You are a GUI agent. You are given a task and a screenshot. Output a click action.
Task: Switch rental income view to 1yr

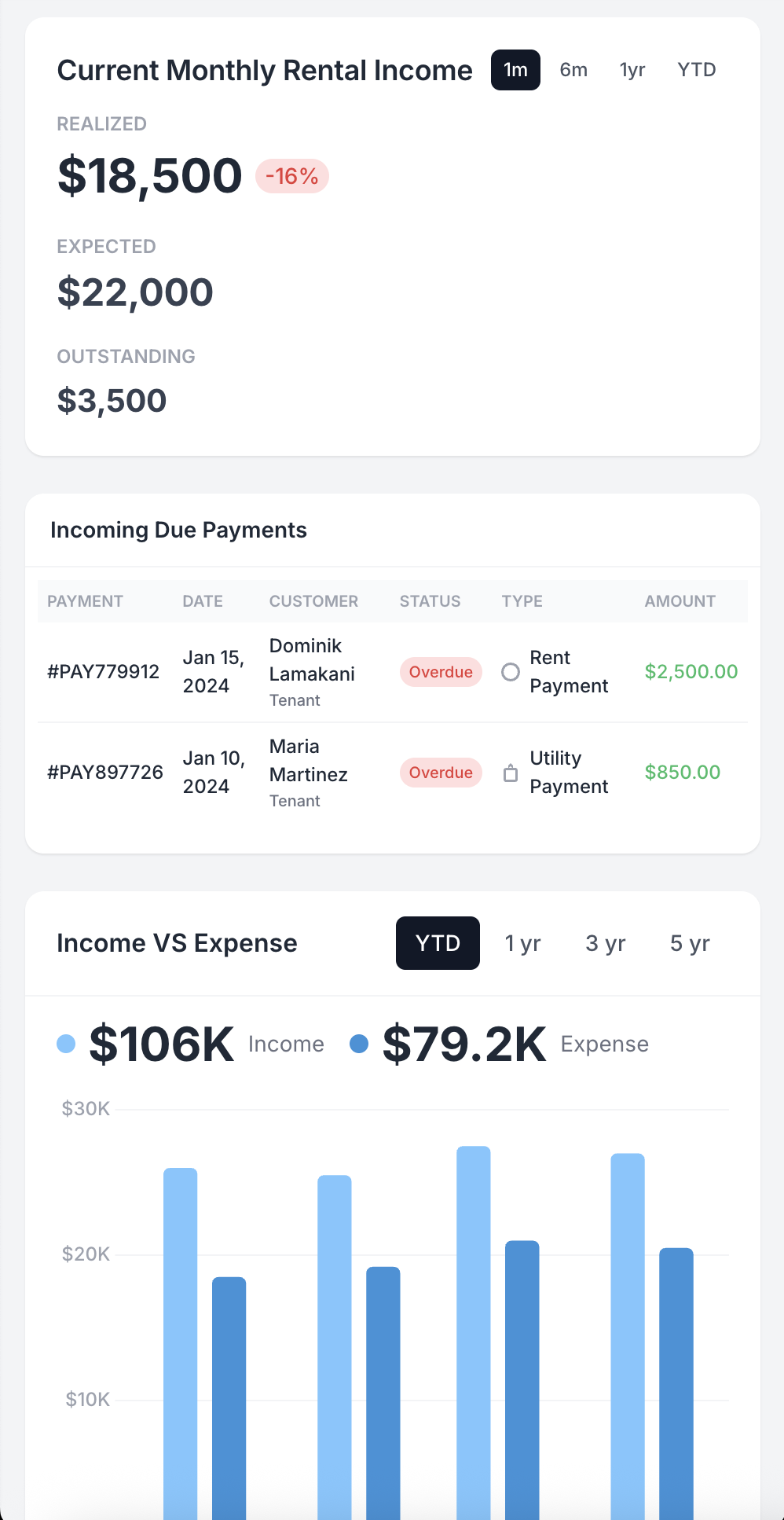coord(632,69)
